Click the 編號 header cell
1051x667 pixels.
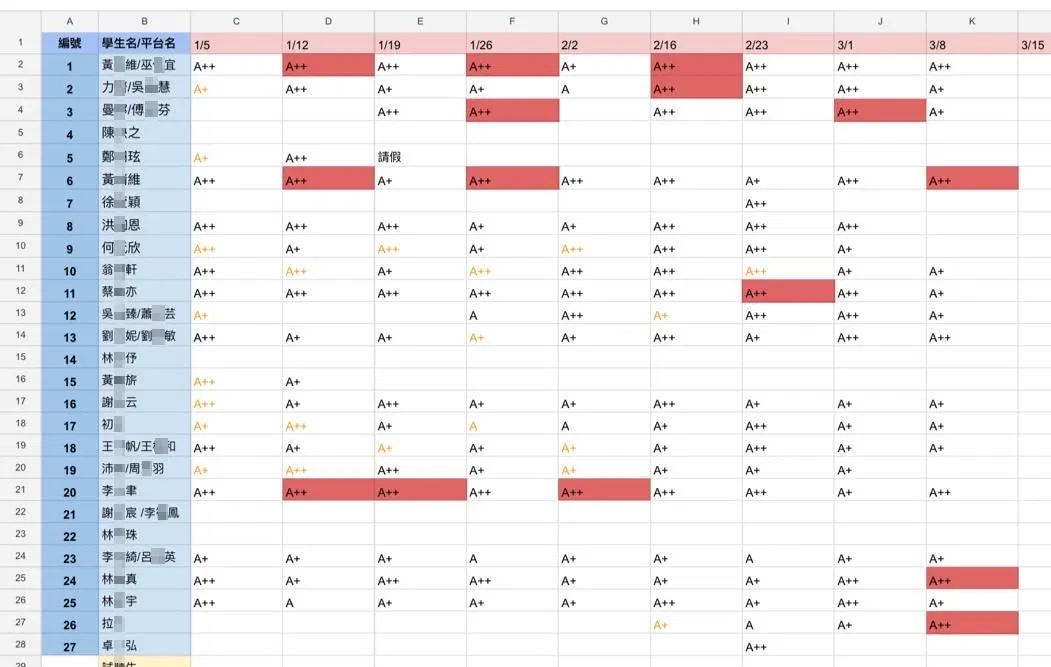70,44
